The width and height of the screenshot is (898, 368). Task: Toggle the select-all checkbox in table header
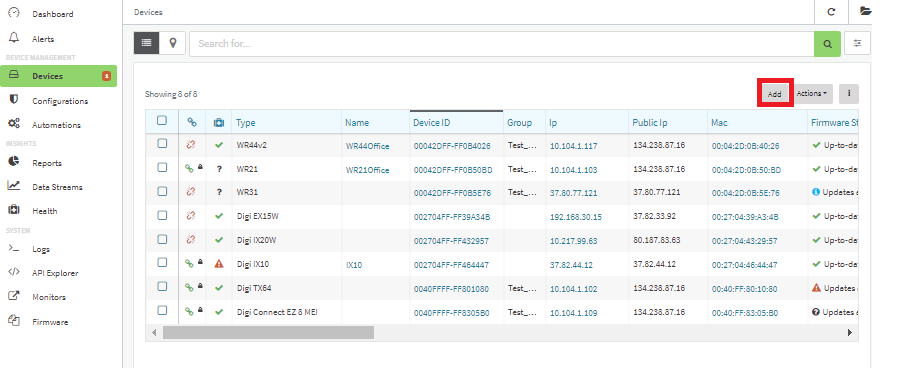(x=162, y=120)
